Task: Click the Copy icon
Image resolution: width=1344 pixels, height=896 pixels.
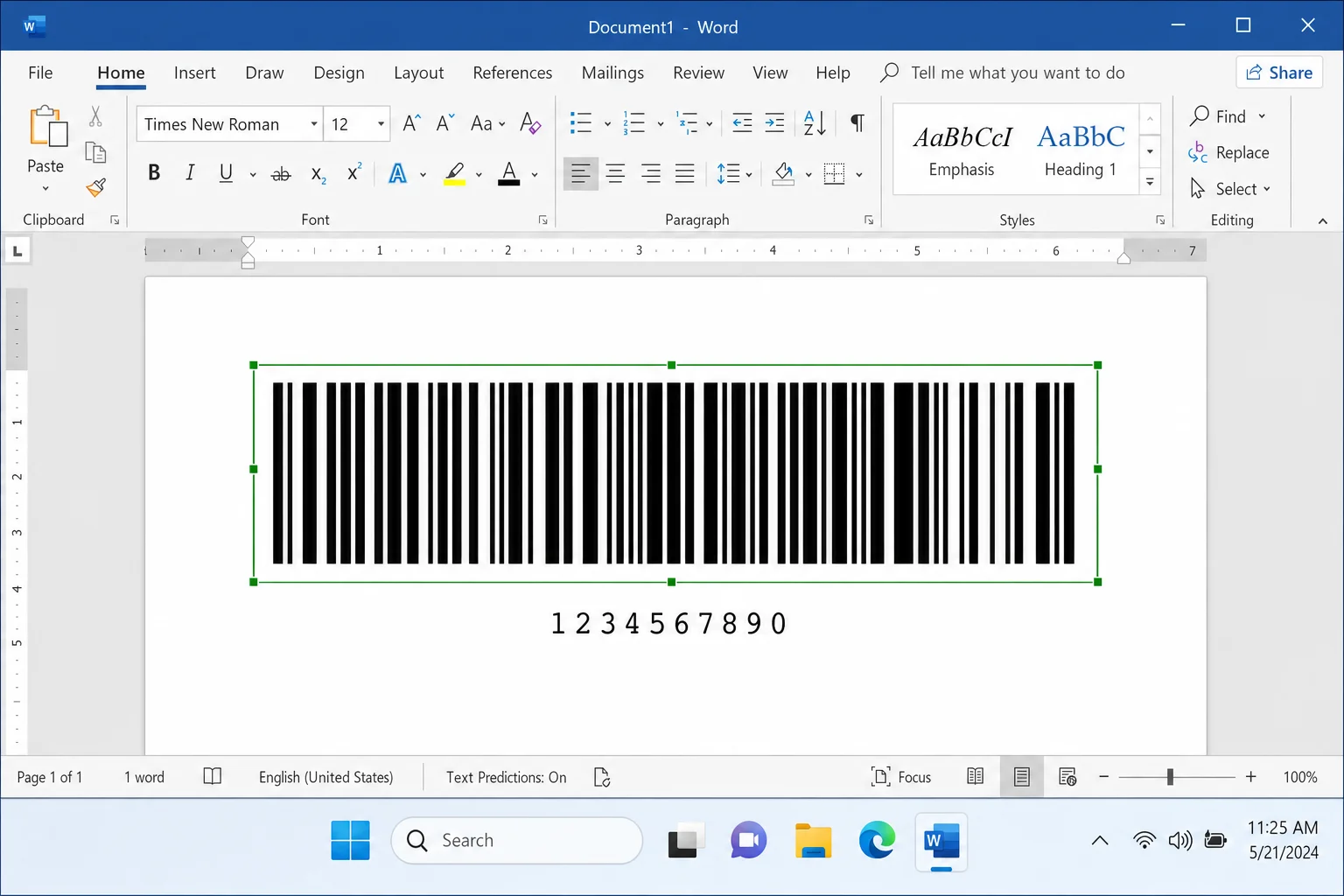Action: pyautogui.click(x=95, y=153)
